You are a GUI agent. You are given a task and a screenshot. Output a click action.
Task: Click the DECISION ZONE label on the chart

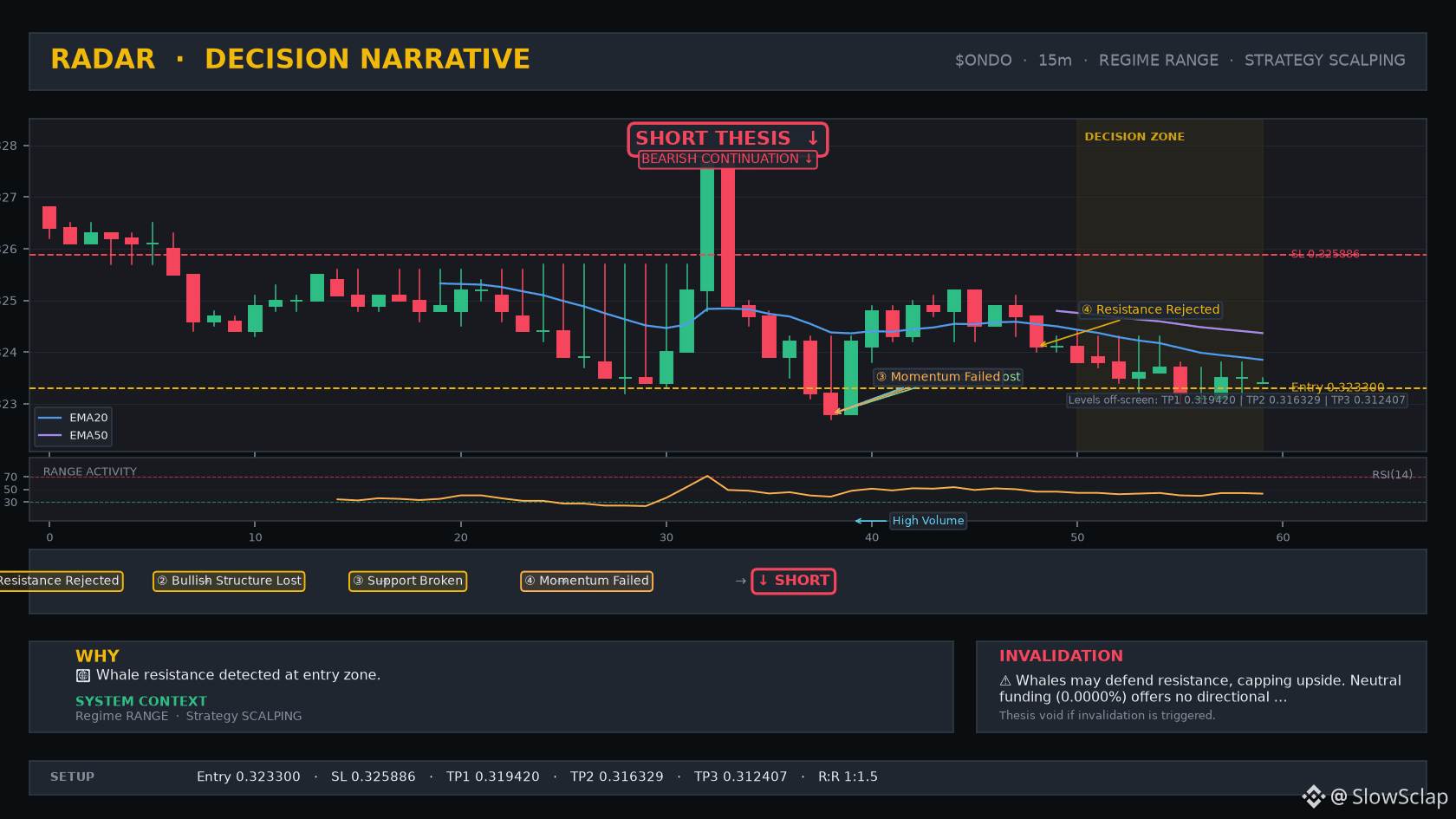click(1134, 137)
